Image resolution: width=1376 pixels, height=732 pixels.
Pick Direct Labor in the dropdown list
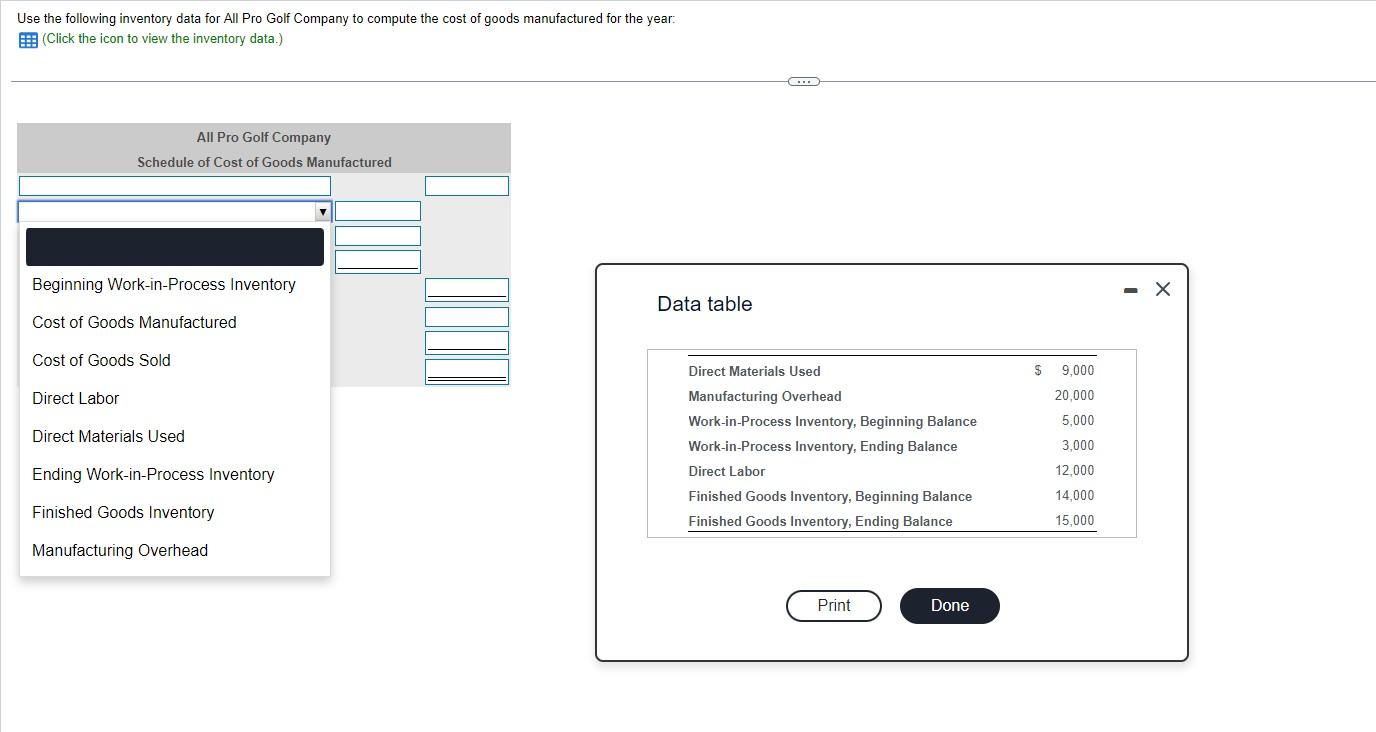click(75, 398)
